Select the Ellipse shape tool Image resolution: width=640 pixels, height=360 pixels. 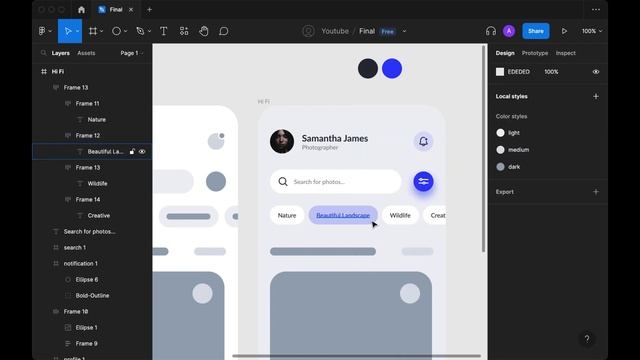(x=116, y=31)
